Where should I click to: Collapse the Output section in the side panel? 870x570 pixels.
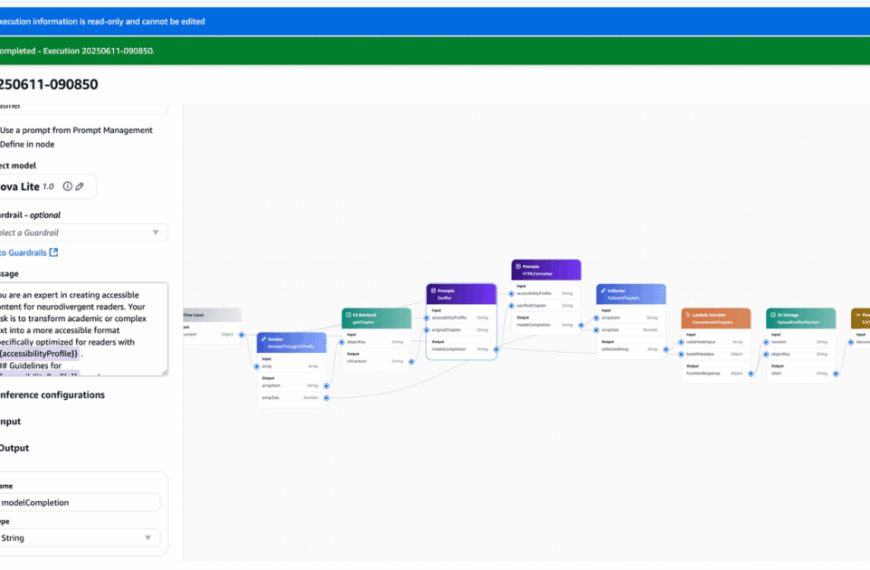pos(14,448)
